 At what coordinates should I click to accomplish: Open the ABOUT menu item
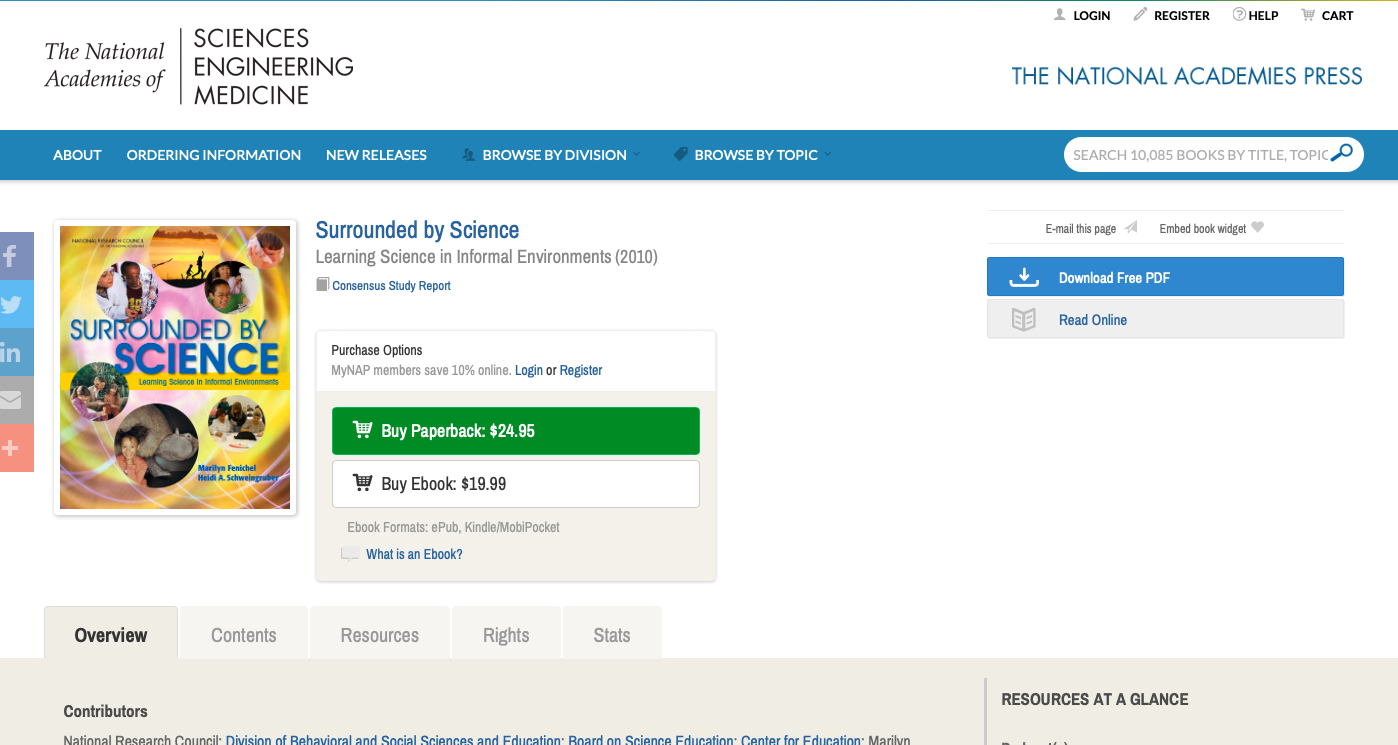tap(77, 155)
